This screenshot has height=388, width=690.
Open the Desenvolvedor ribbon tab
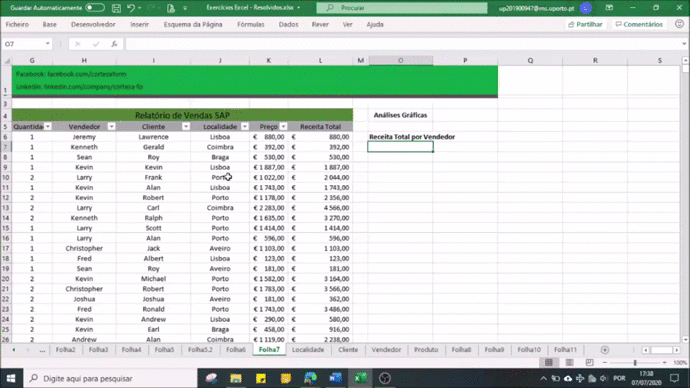pos(93,25)
